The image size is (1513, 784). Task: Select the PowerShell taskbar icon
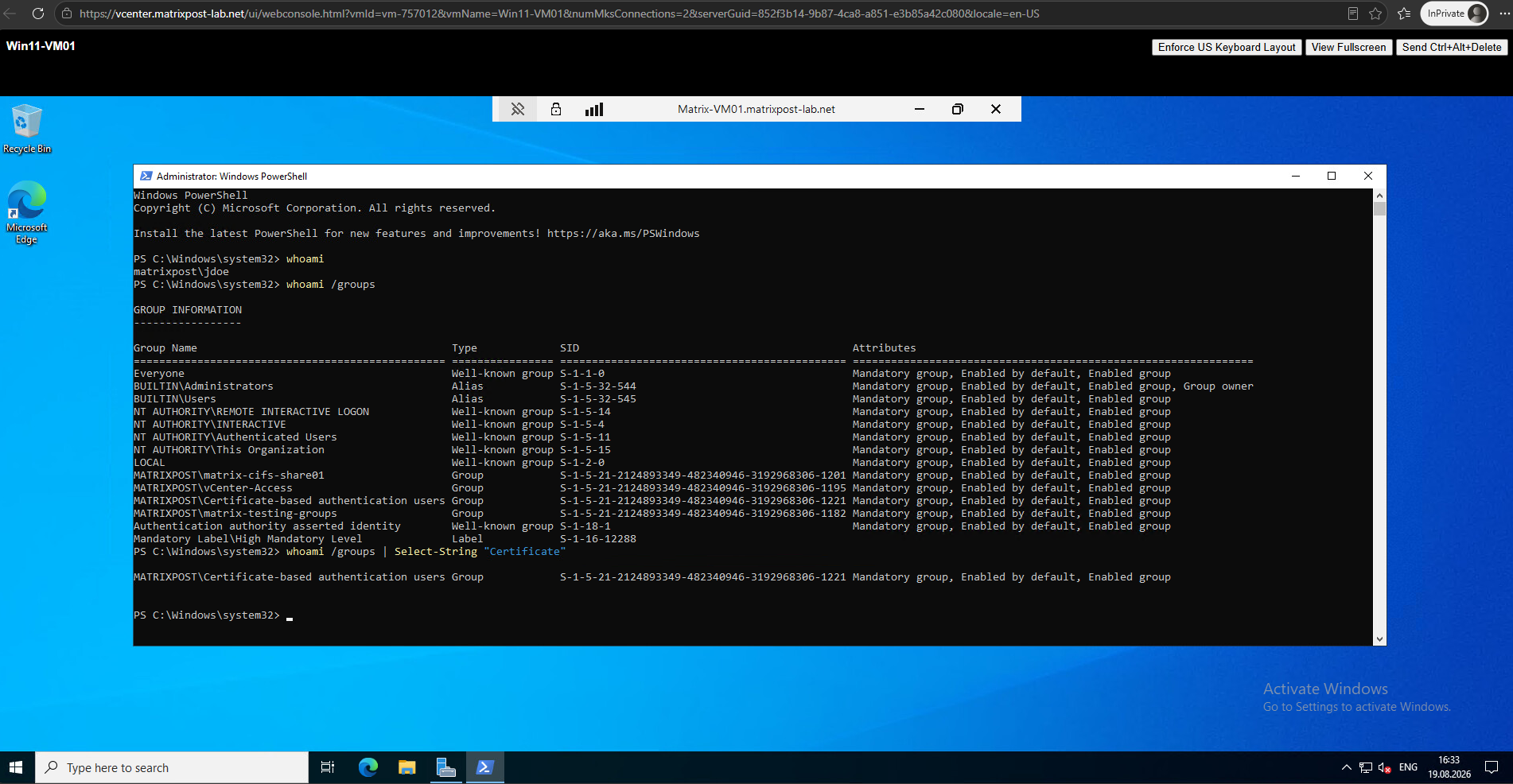click(x=484, y=767)
